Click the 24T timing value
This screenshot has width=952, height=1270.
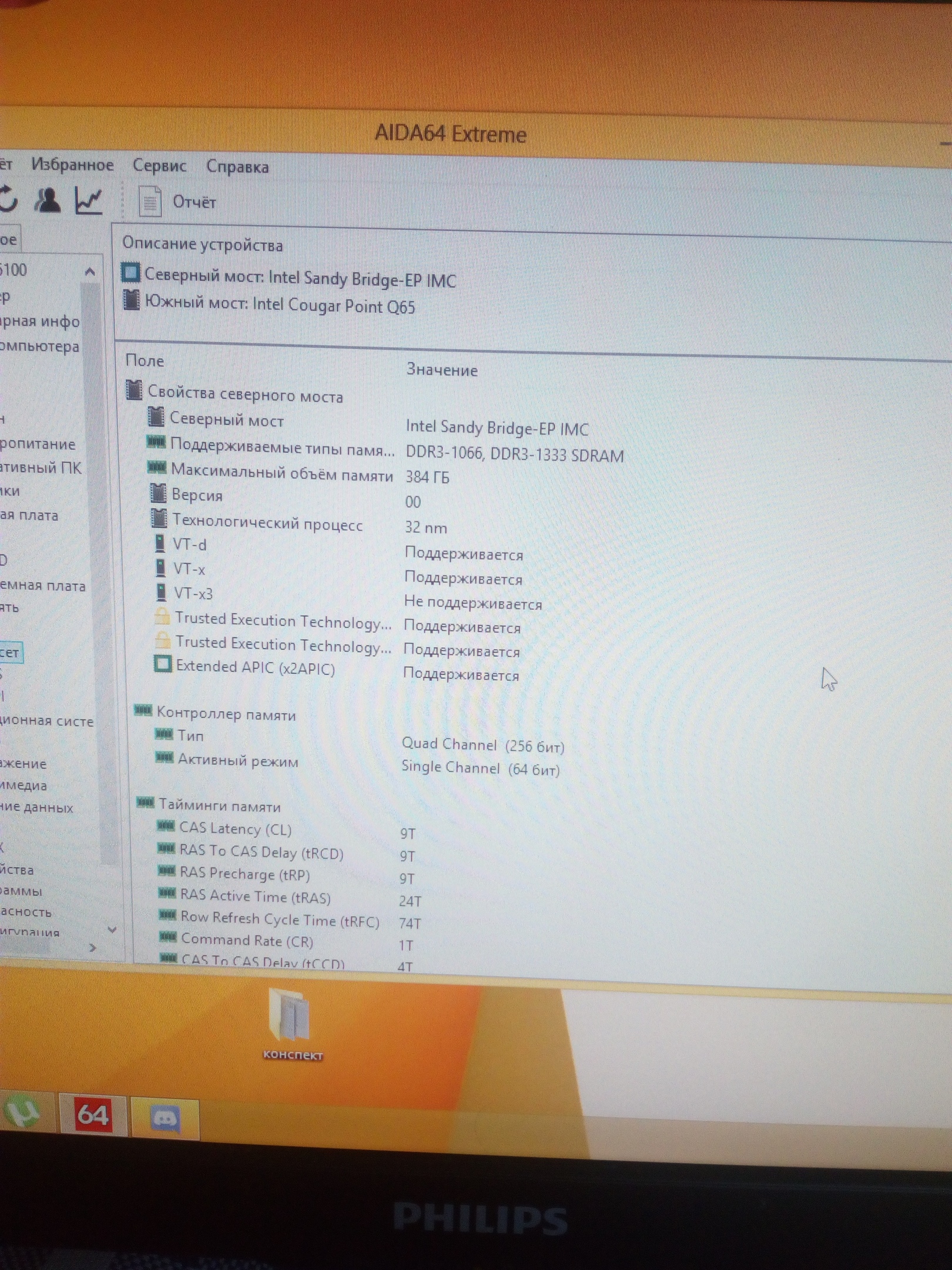click(410, 901)
